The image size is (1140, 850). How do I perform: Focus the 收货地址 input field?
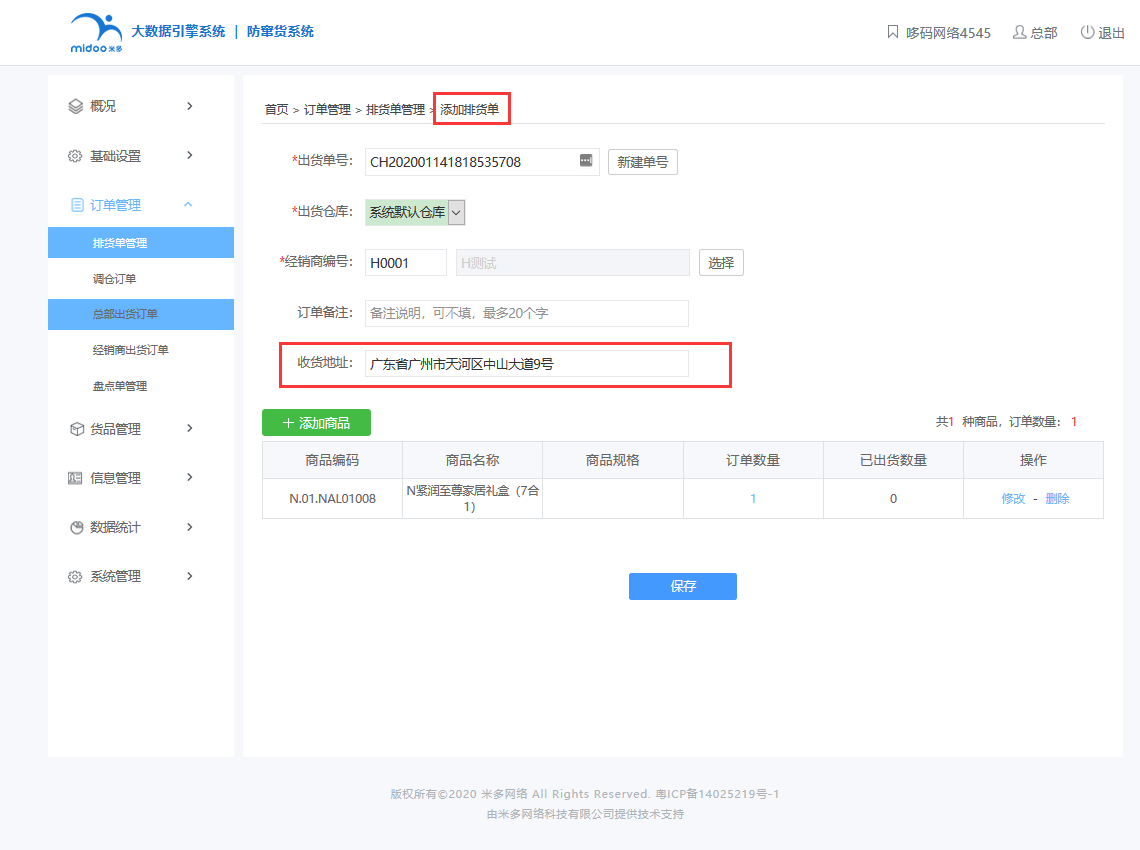point(526,364)
